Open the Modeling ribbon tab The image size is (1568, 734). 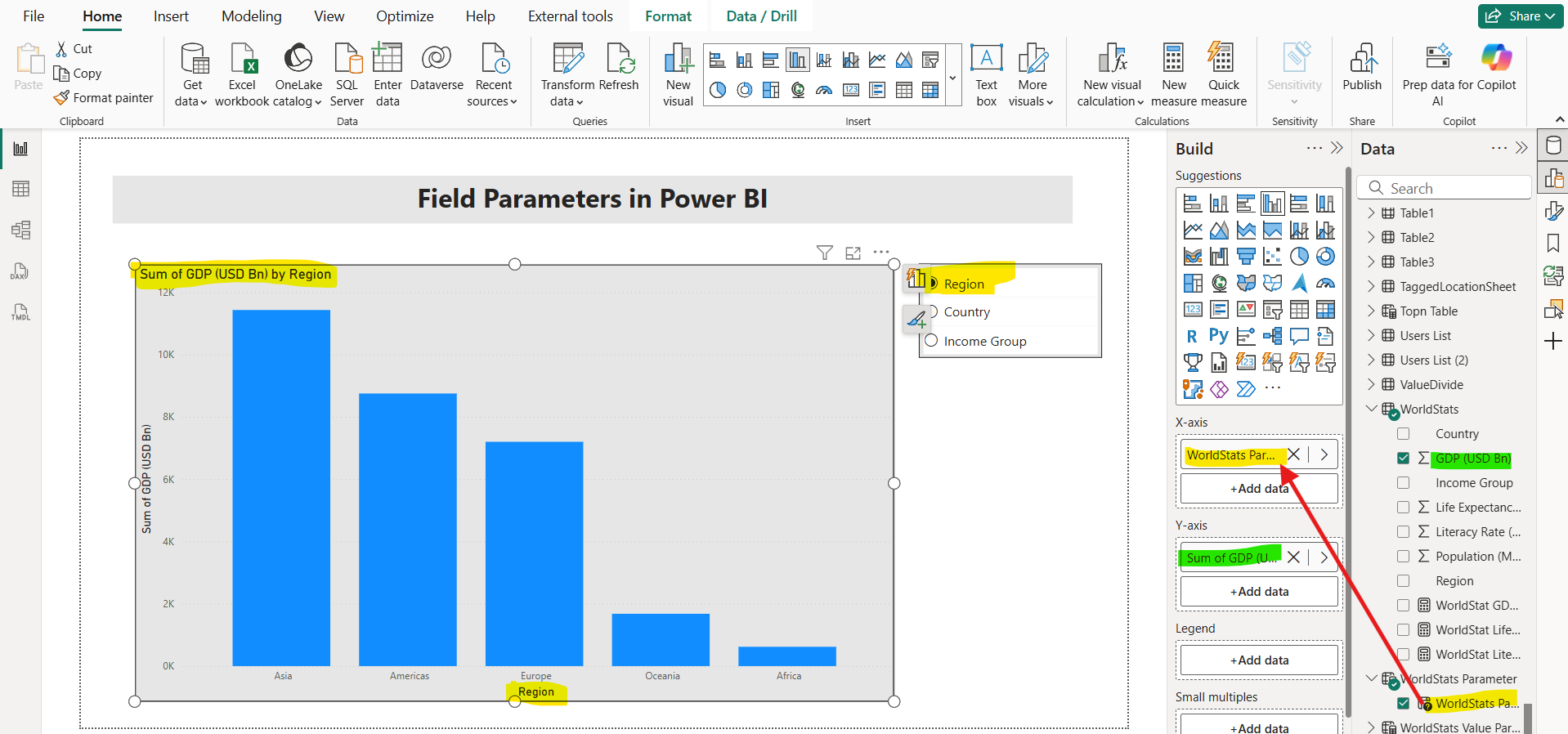(x=251, y=16)
